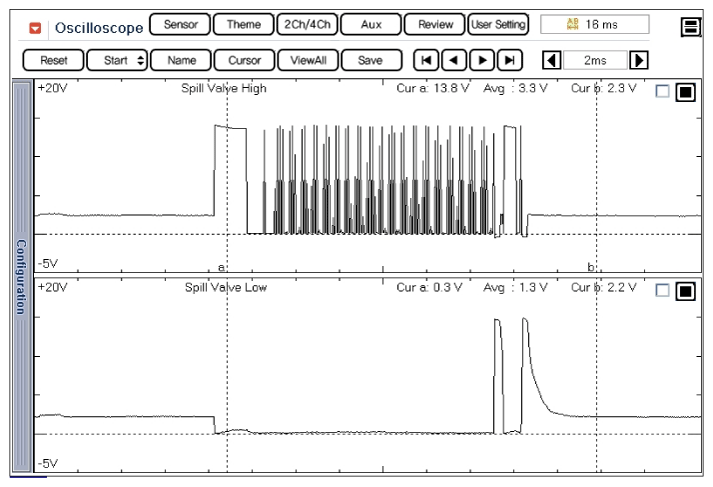The image size is (713, 487).
Task: Step back one frame with left arrow
Action: tap(454, 60)
